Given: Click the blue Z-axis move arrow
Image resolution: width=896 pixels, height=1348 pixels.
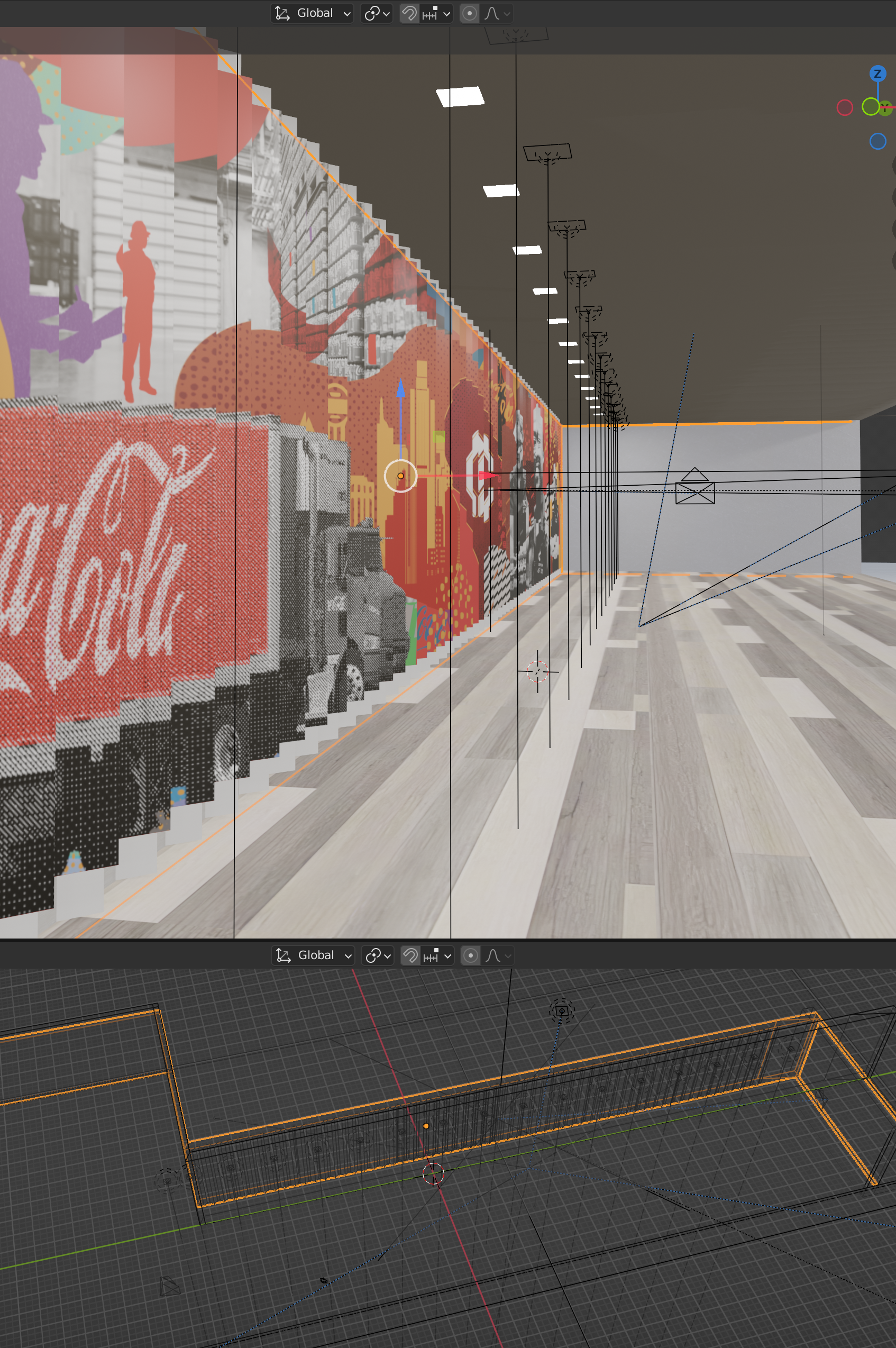Looking at the screenshot, I should coord(400,390).
